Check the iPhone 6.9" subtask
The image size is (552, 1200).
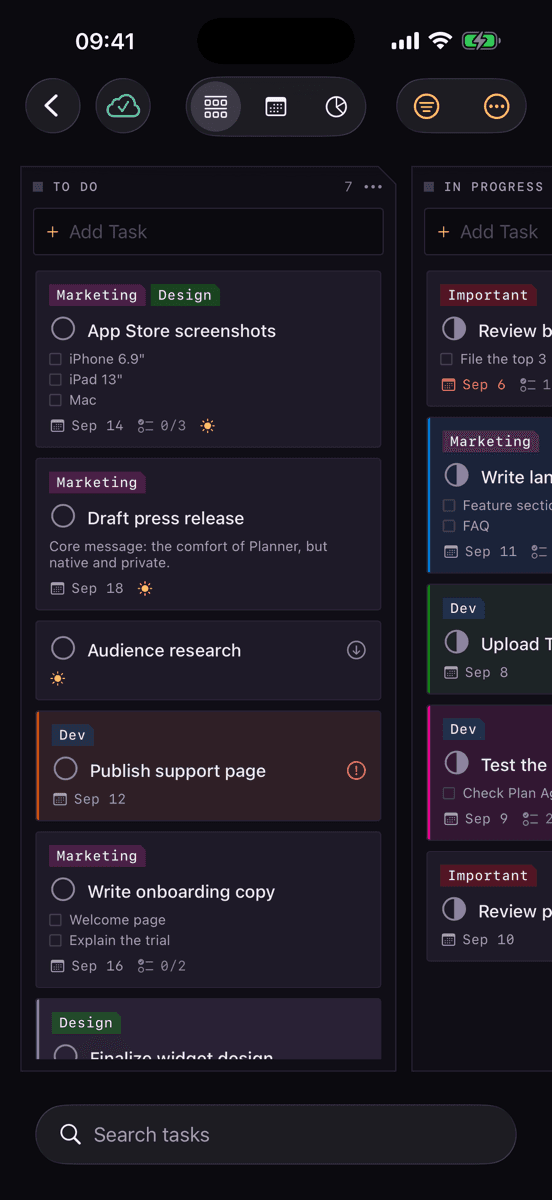(x=56, y=359)
